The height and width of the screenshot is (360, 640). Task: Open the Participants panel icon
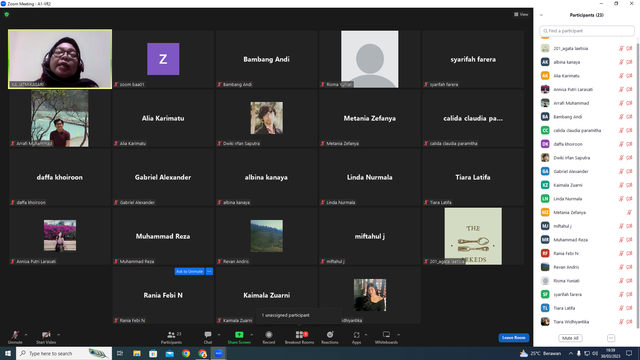pos(171,335)
